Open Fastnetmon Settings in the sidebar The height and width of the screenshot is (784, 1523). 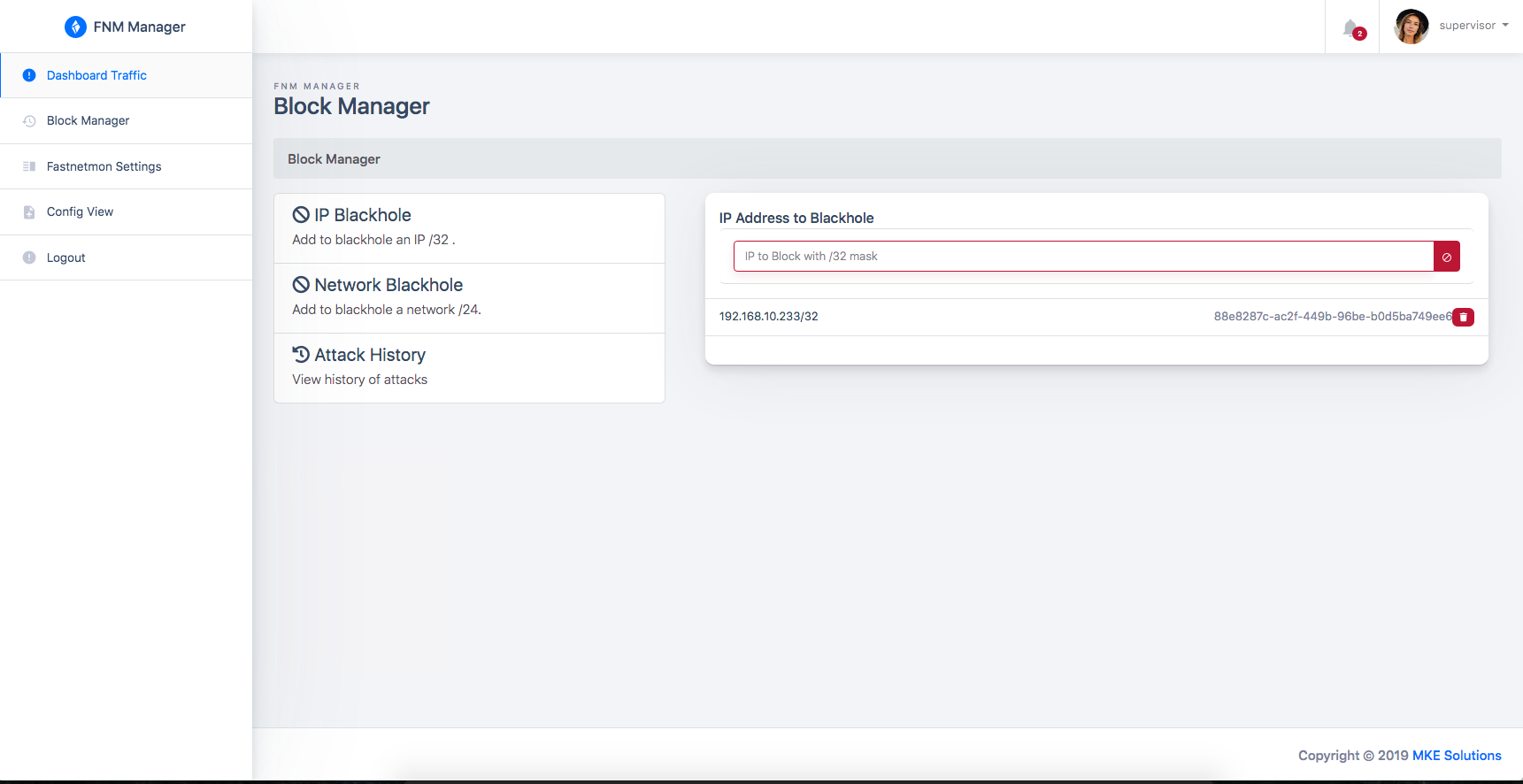tap(127, 166)
